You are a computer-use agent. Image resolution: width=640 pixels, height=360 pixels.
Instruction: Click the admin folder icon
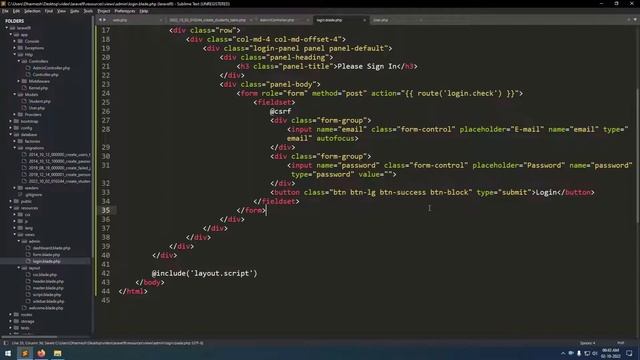24,241
